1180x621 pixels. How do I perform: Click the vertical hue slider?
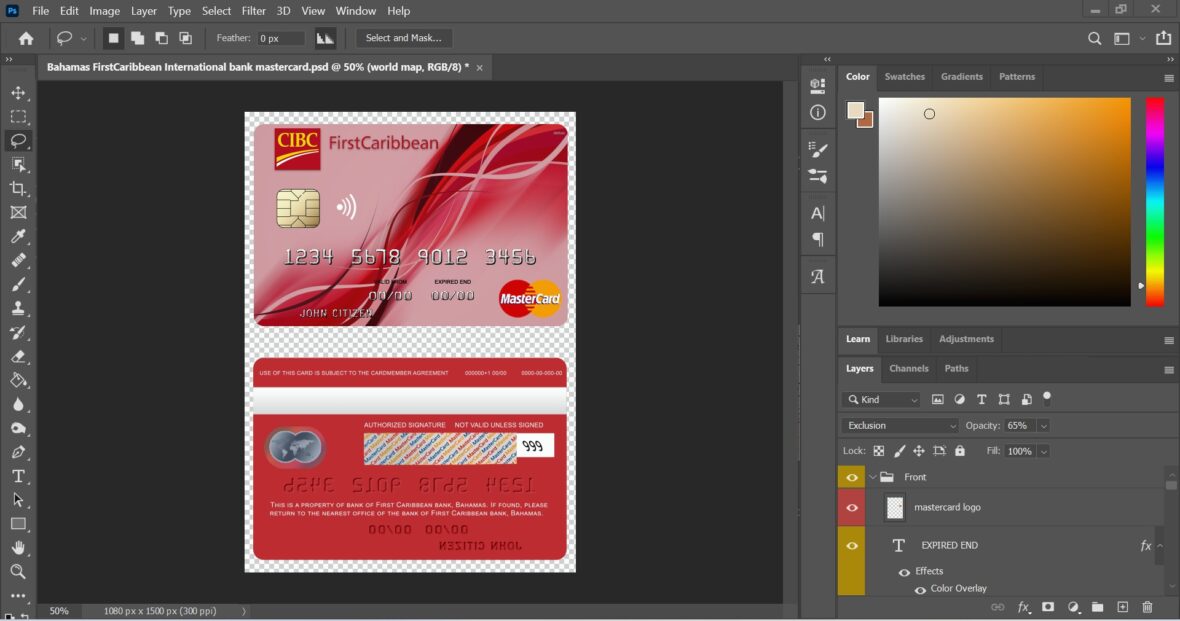click(x=1154, y=202)
